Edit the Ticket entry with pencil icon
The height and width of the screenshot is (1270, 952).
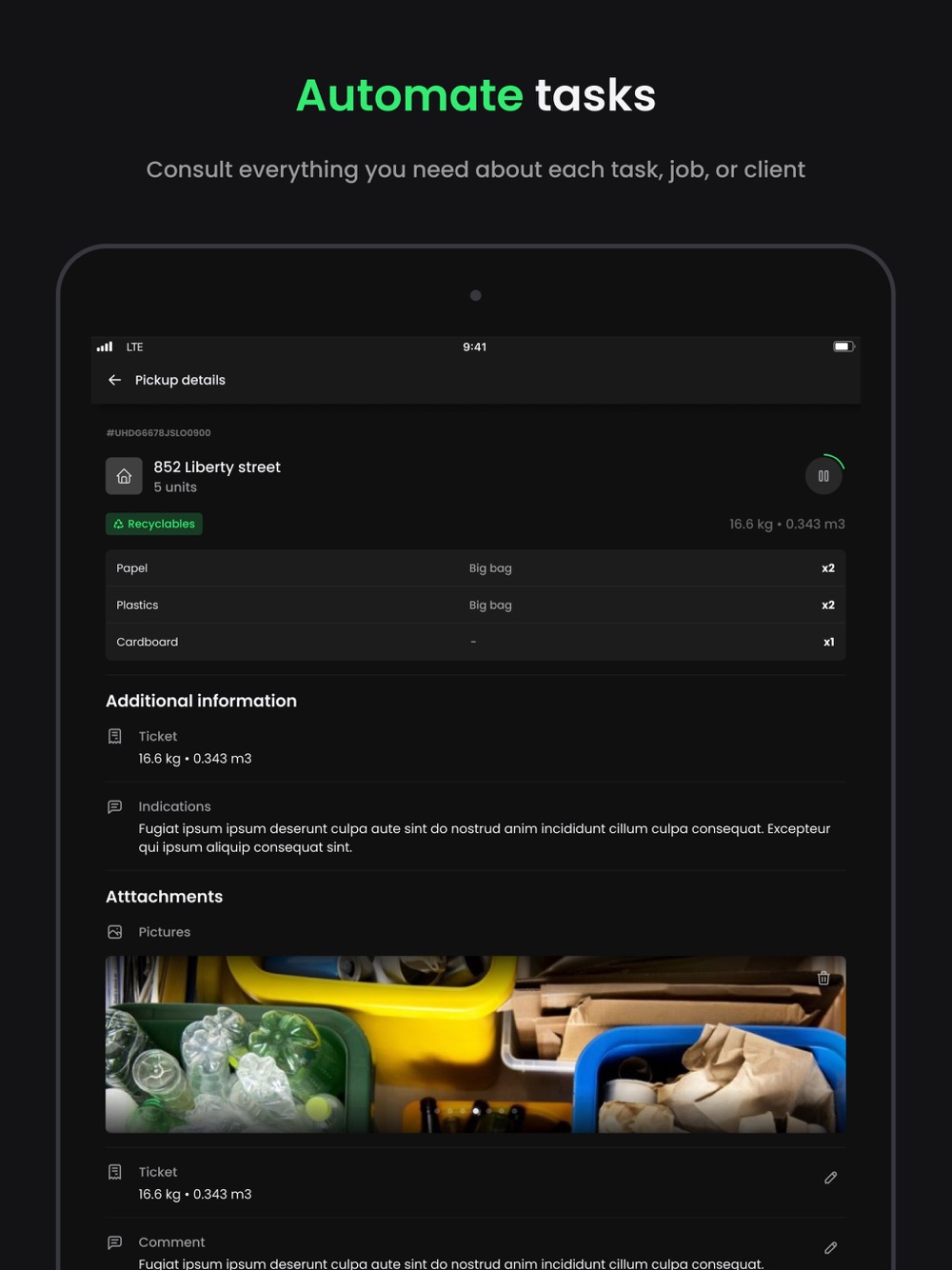[x=830, y=1179]
